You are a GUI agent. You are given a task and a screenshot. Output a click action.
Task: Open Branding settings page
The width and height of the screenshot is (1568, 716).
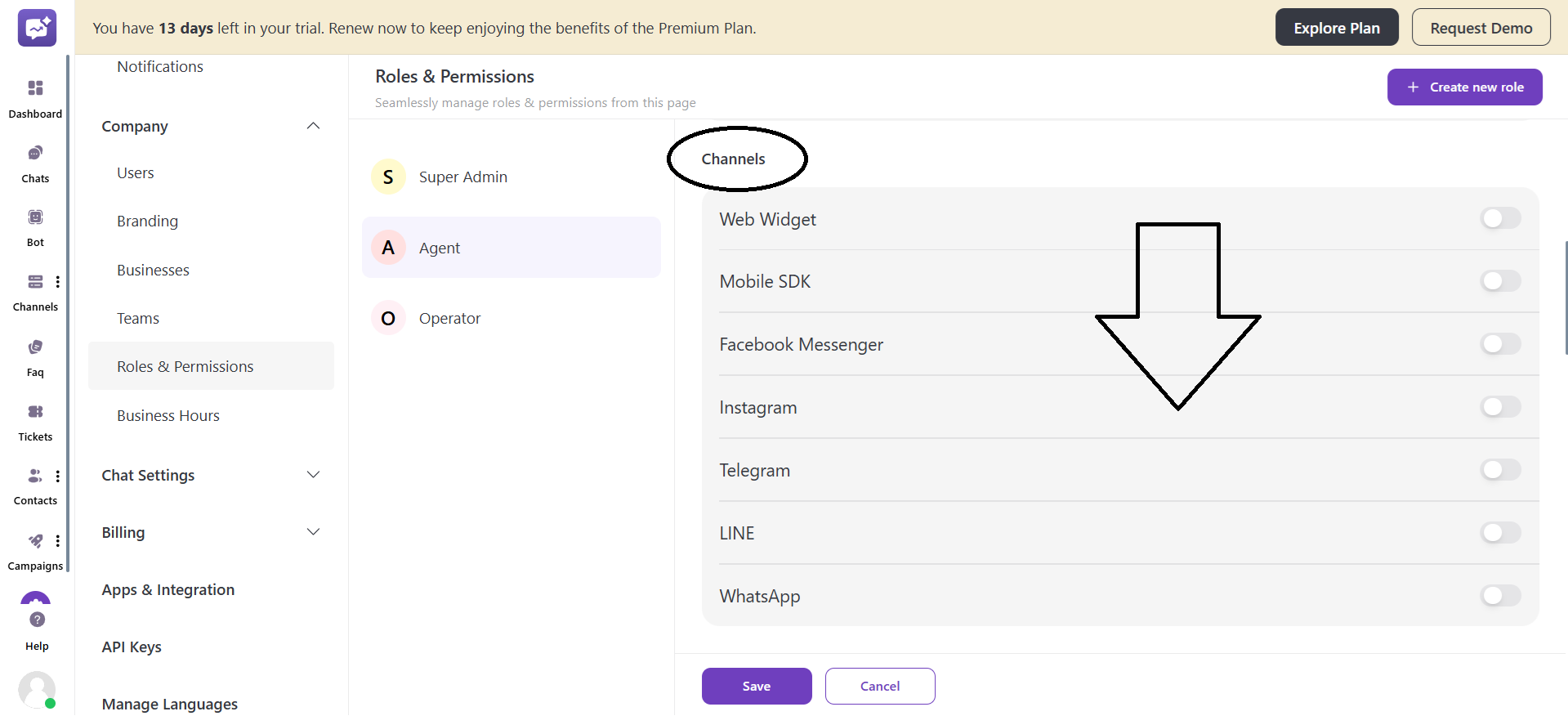click(147, 221)
